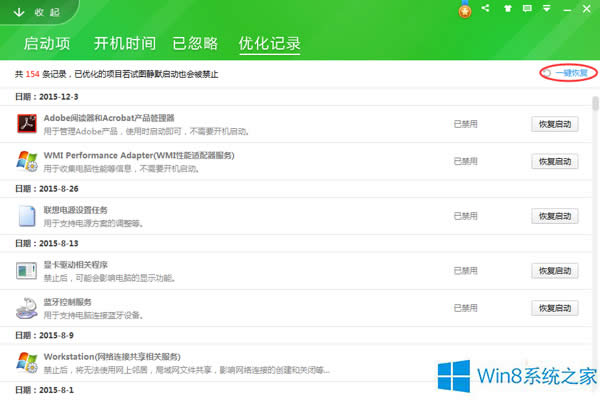Switch to the 开机时间 tab
Viewport: 600px width, 400px height.
(125, 43)
